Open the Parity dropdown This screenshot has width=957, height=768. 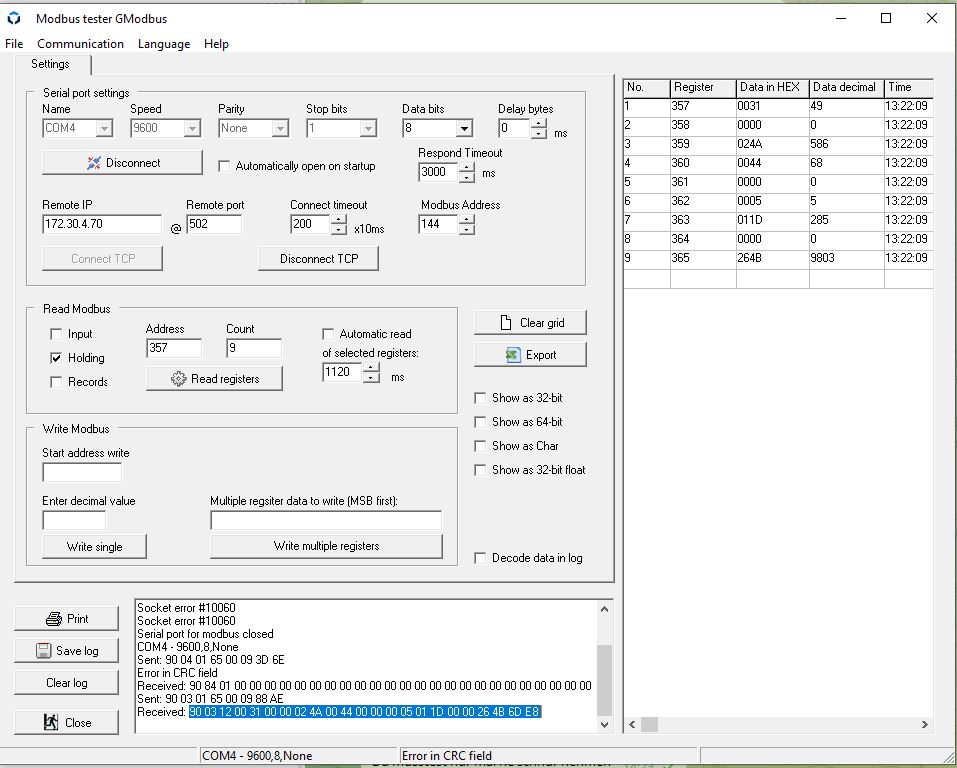coord(280,128)
